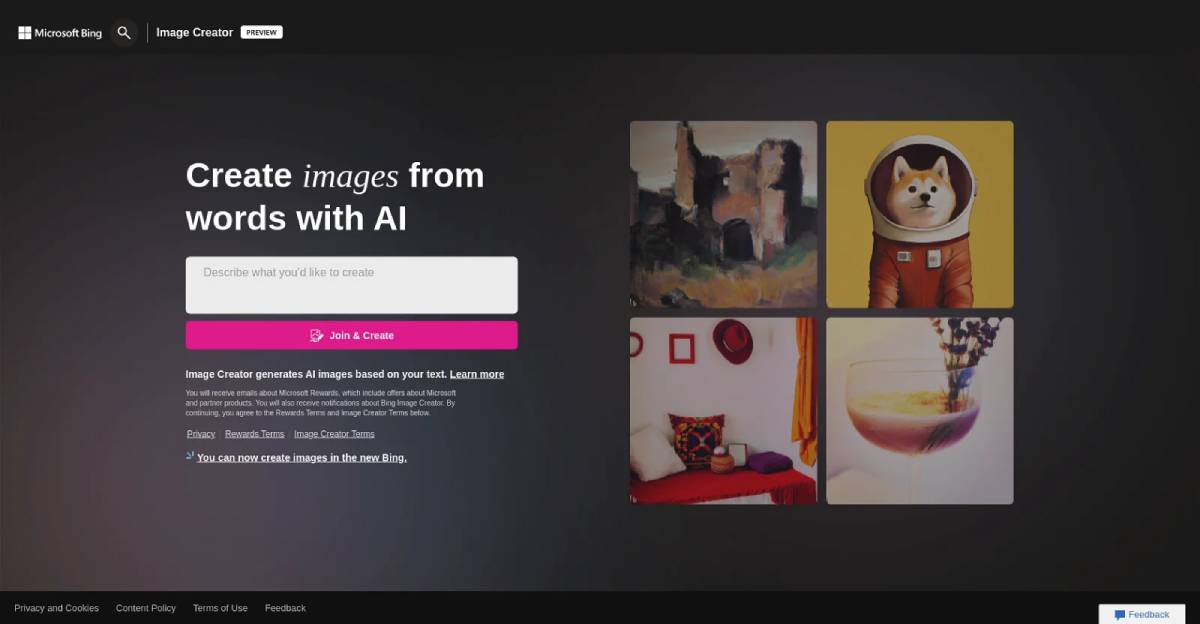Screen dimensions: 1200x624
Task: Click the Feedback button with chat icon
Action: click(x=1141, y=614)
